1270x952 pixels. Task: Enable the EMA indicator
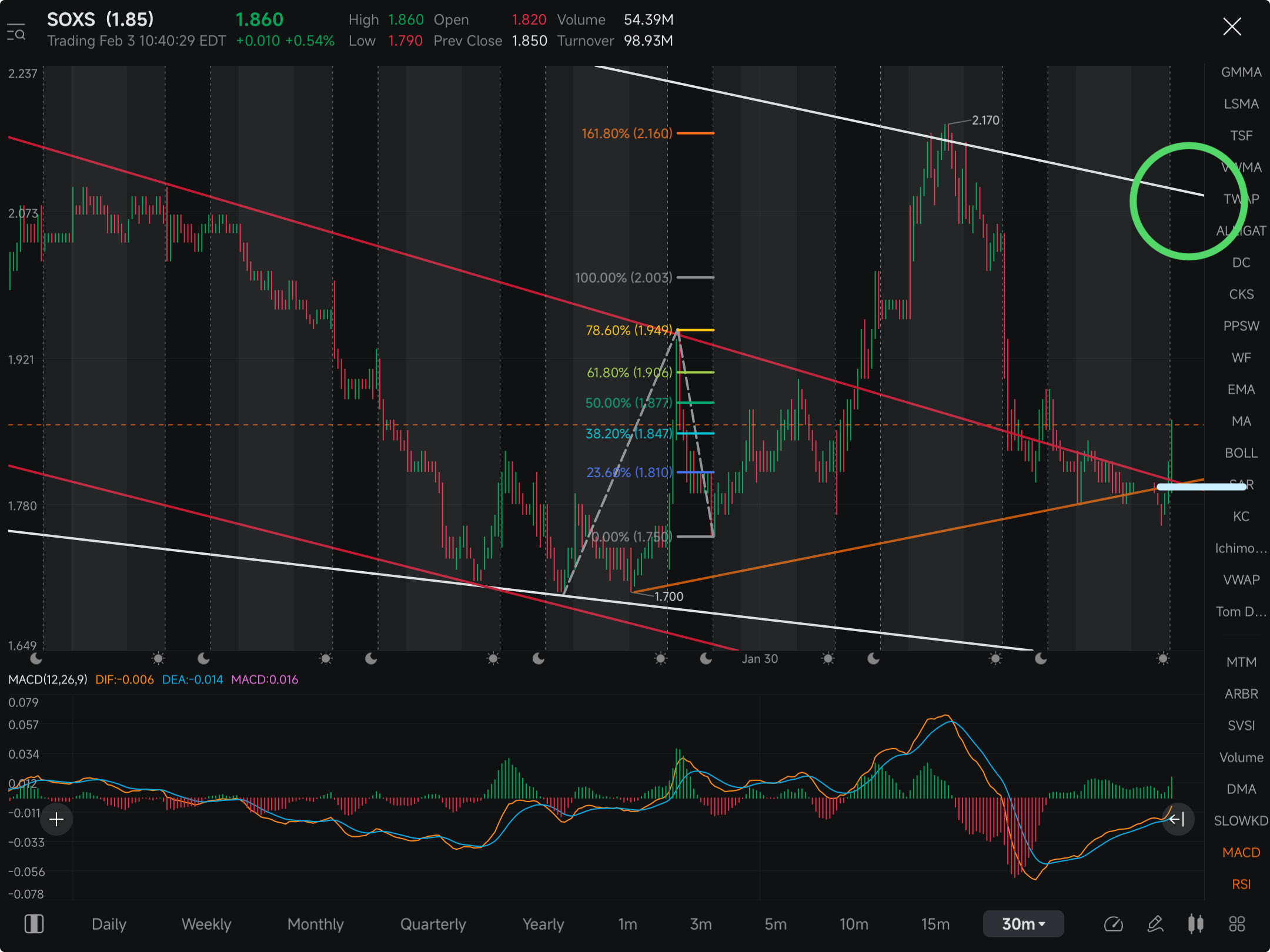[1241, 390]
